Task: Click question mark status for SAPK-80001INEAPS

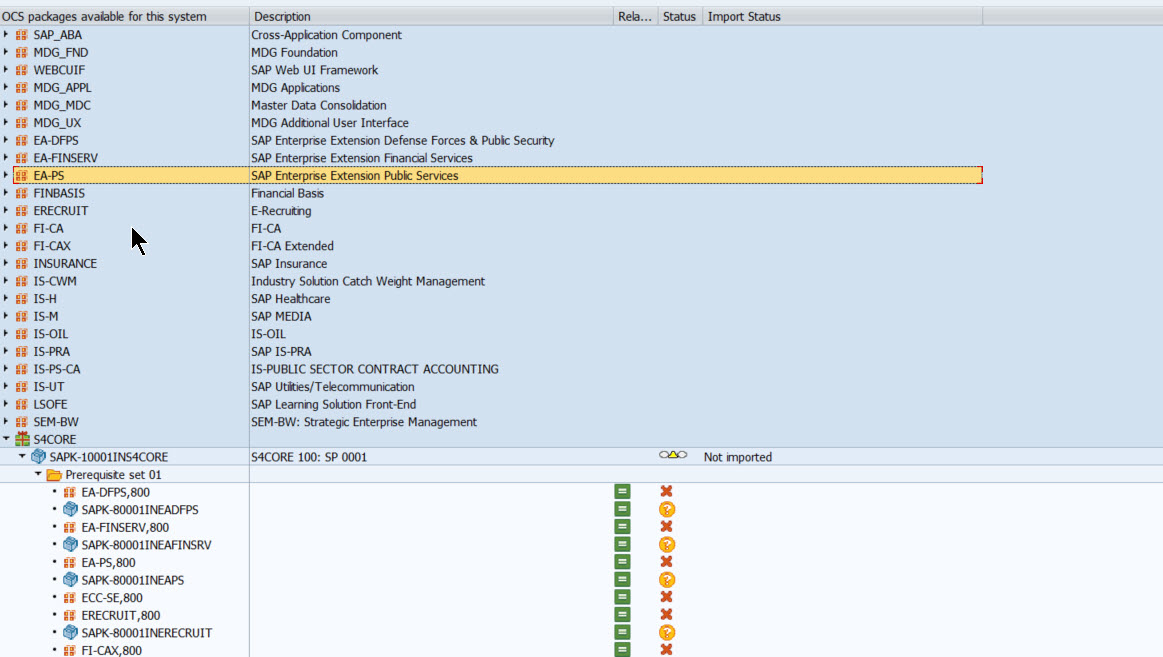Action: 666,580
